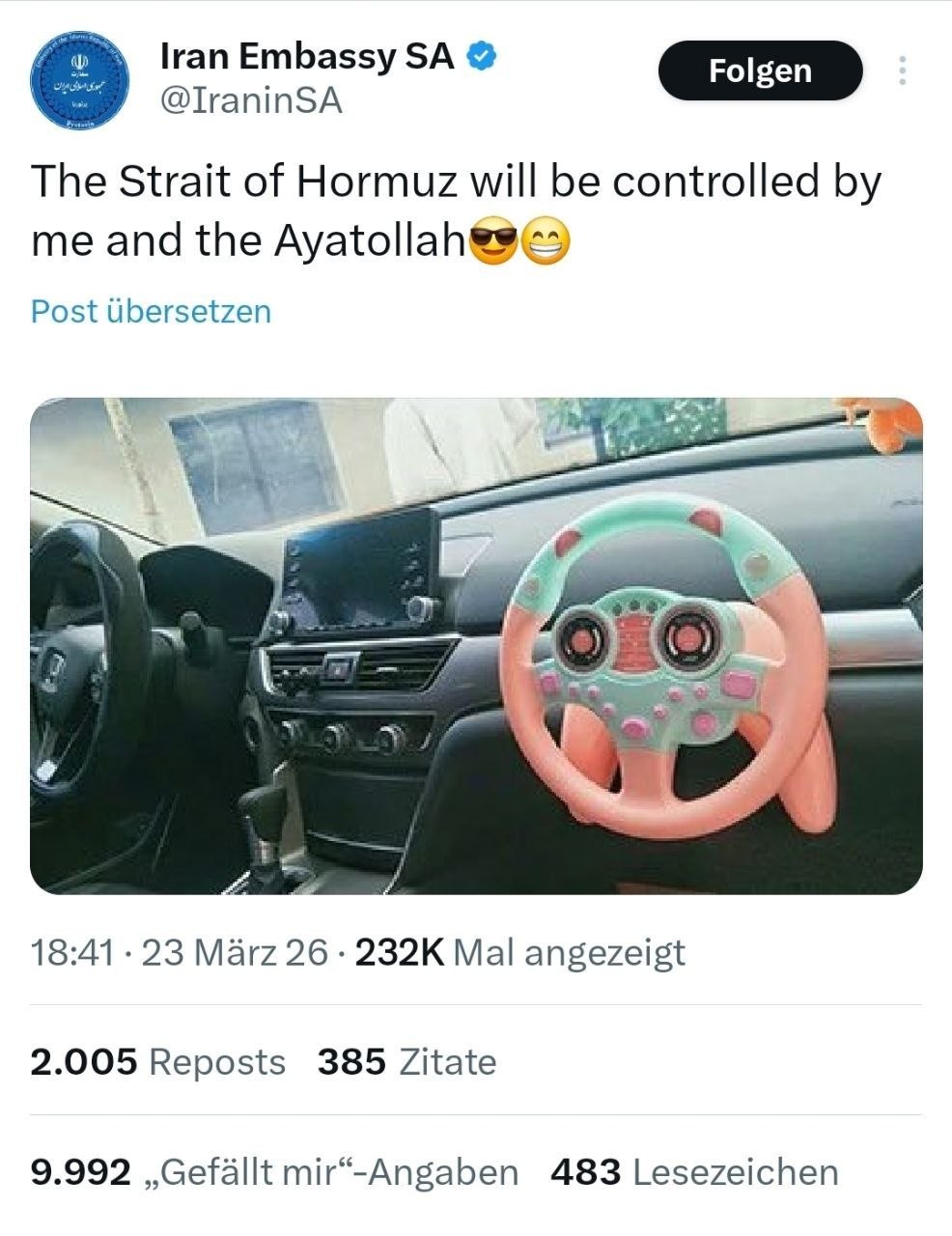Image resolution: width=952 pixels, height=1236 pixels.
Task: Click the Iran Embassy SA display name
Action: (307, 57)
